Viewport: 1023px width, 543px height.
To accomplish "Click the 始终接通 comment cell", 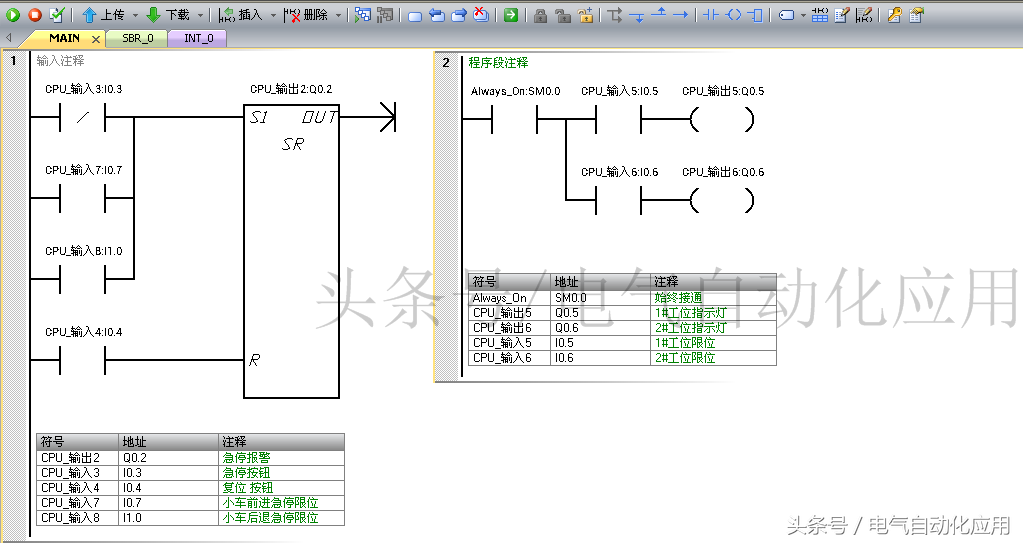I will coord(713,298).
